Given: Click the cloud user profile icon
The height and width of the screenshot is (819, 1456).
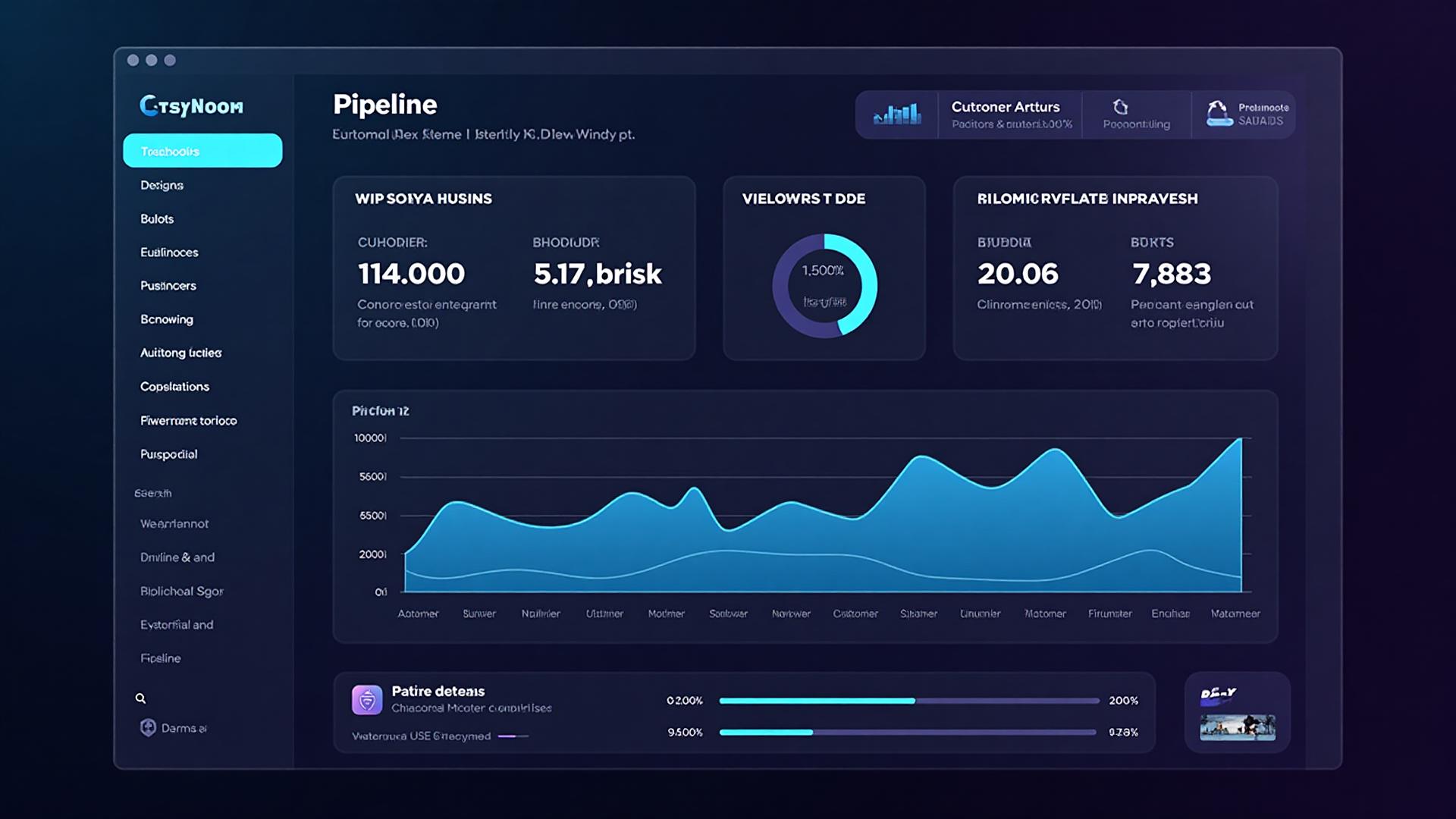Looking at the screenshot, I should [1218, 114].
